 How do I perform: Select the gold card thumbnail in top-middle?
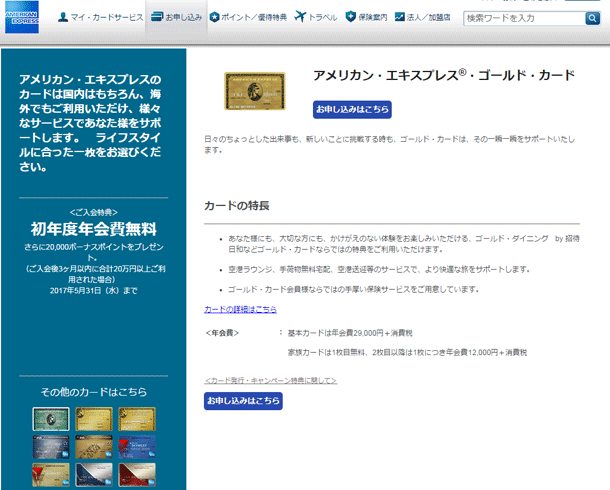(x=94, y=418)
